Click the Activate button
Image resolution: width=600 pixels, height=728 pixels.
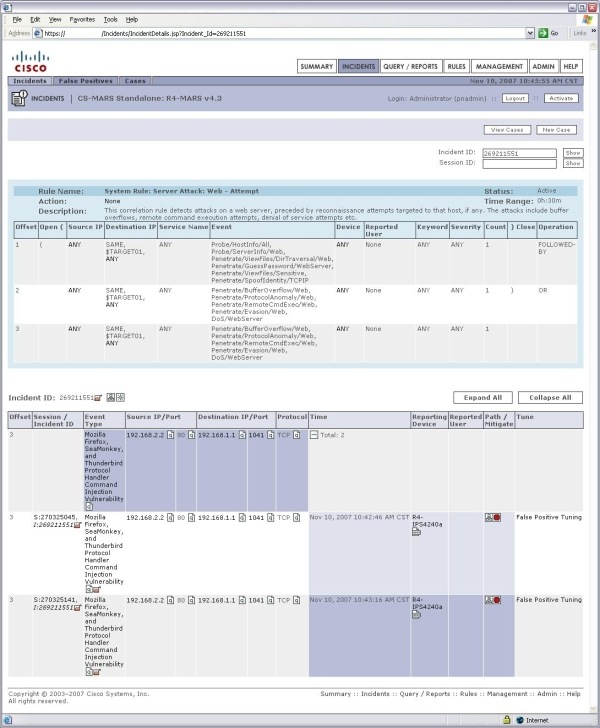561,98
